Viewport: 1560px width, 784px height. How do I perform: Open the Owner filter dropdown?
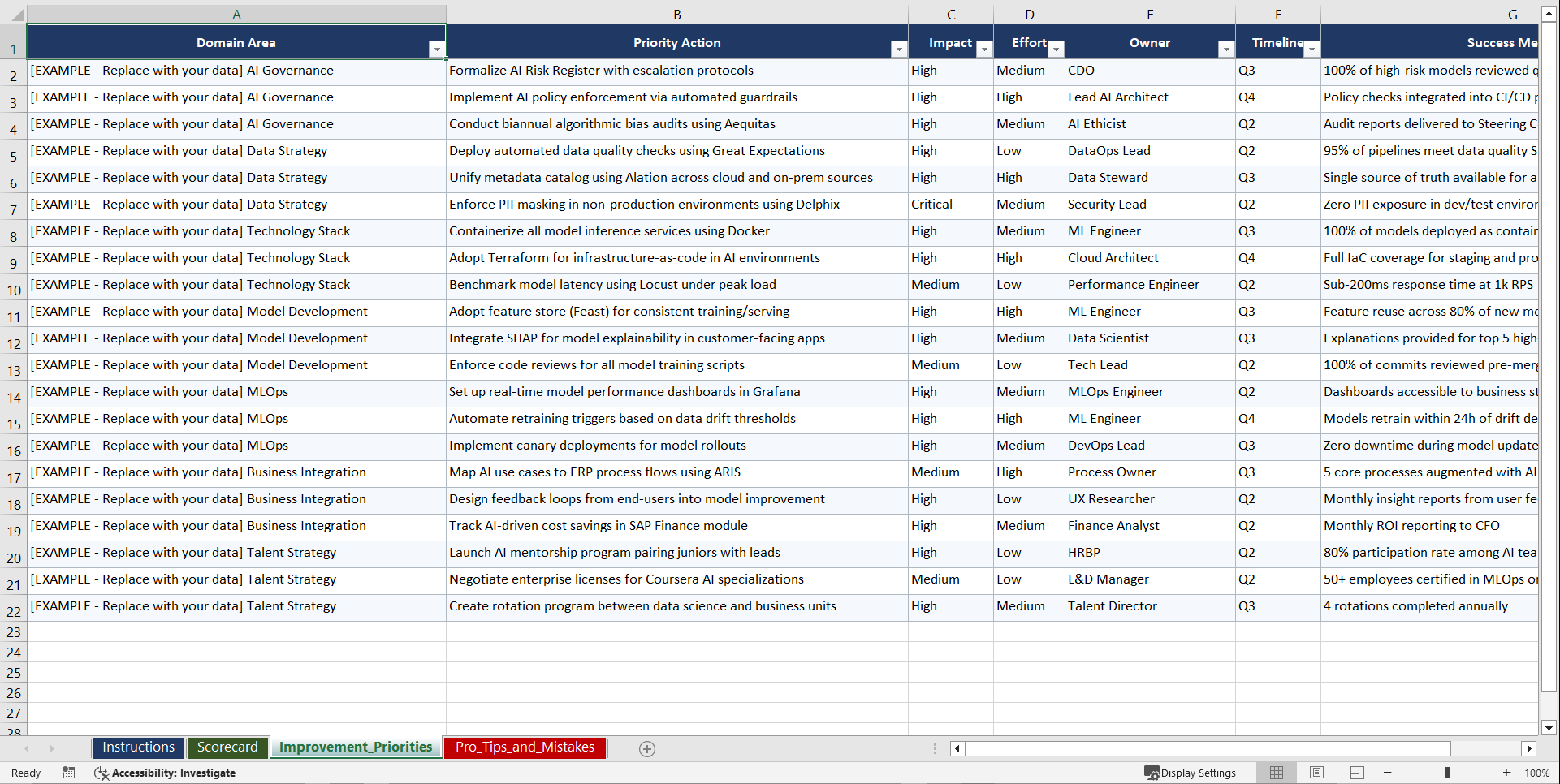(x=1225, y=50)
